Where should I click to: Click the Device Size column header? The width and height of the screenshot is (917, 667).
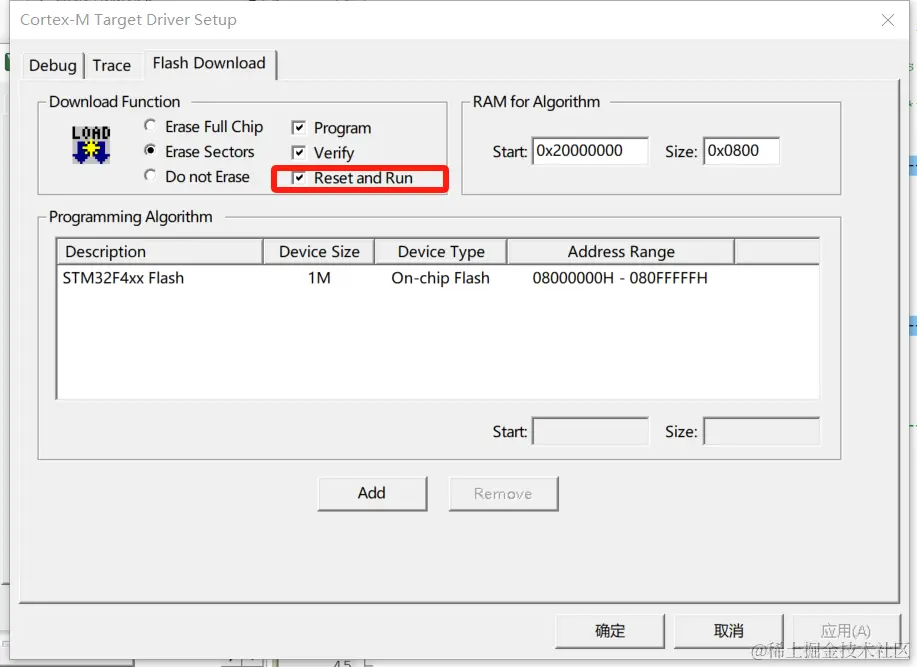[319, 252]
